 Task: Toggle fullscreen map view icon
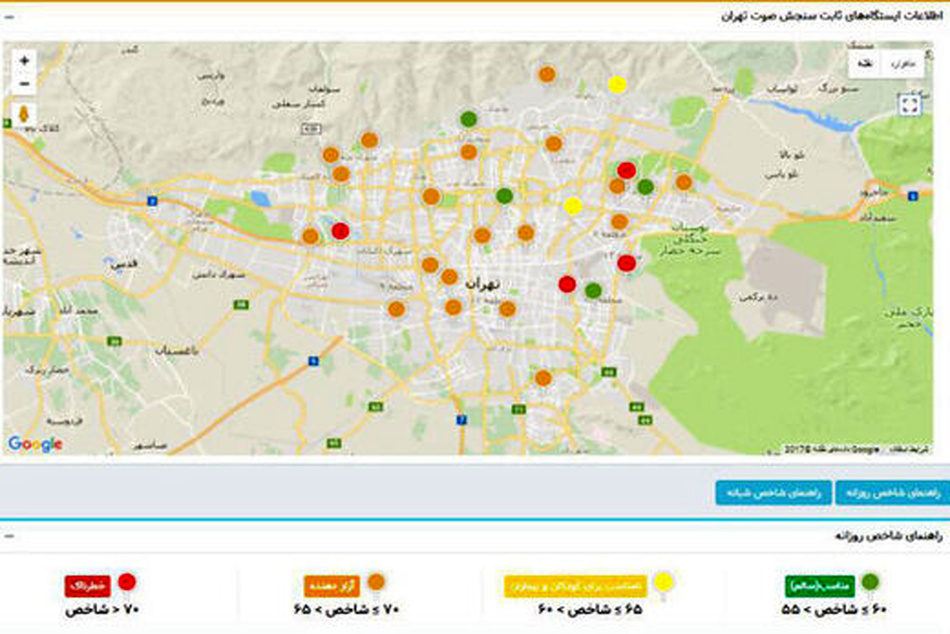coord(909,105)
